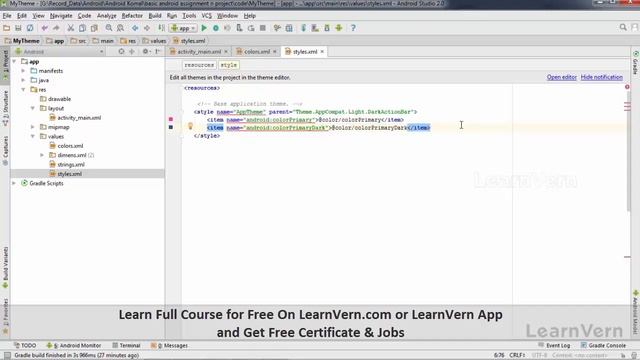Switch to the activity_main.xml editor tab
640x360 pixels.
199,52
